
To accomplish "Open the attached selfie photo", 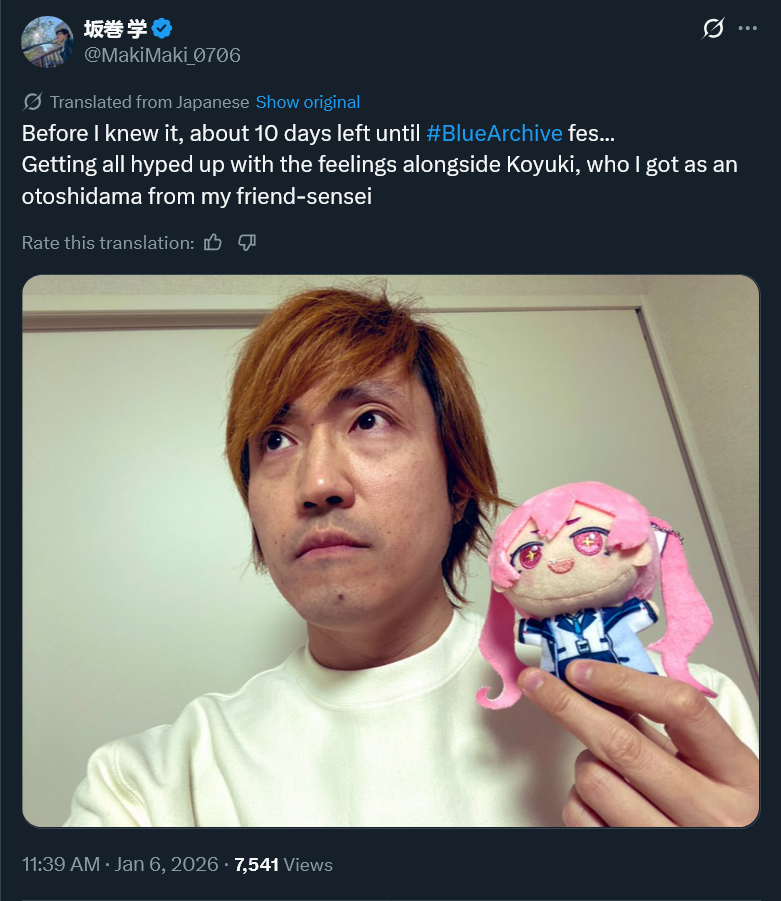I will pyautogui.click(x=391, y=551).
